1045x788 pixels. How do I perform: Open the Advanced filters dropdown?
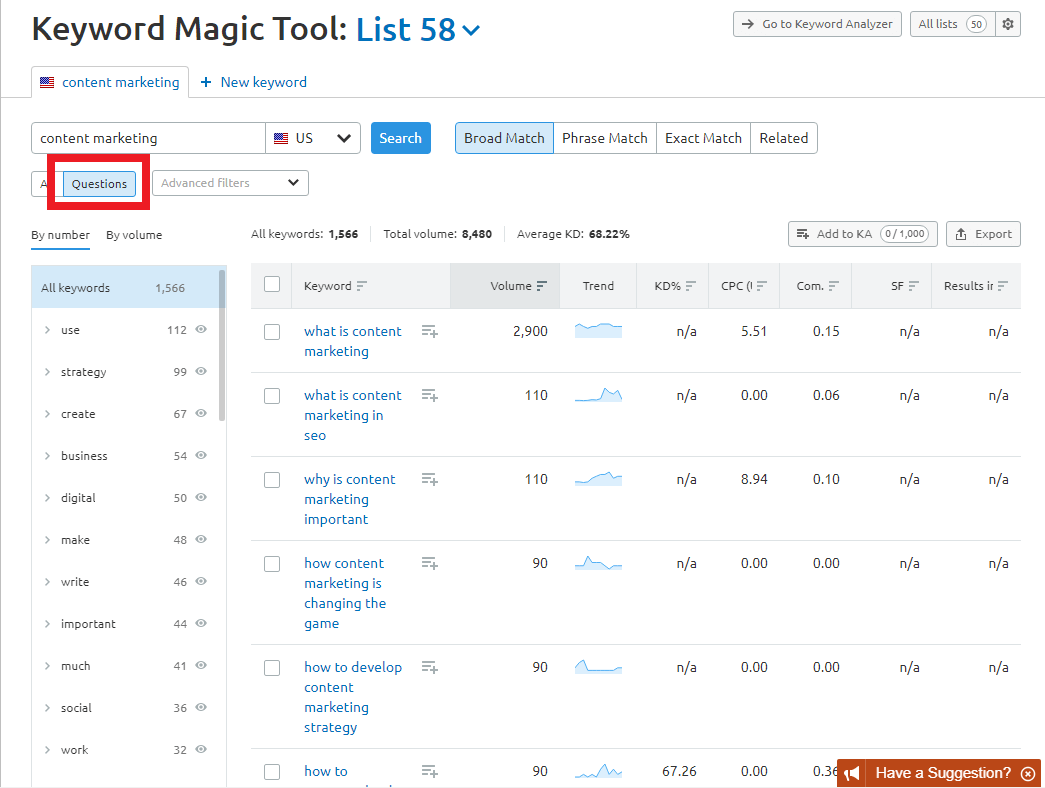pos(229,183)
